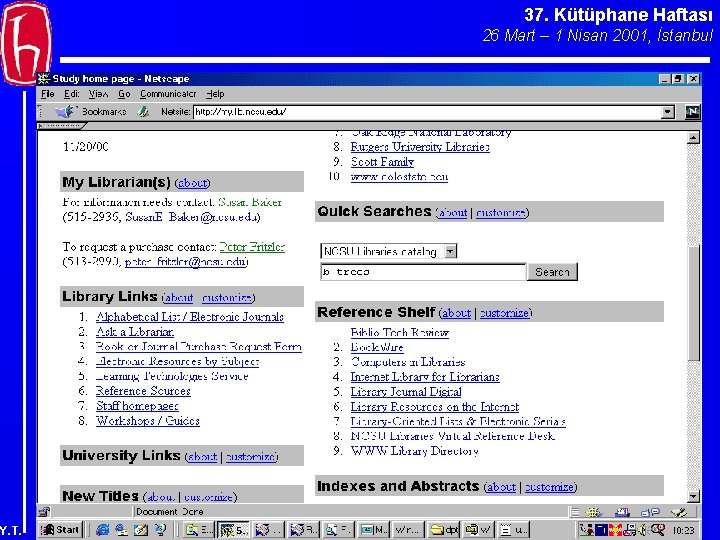Click 'Computers in Libraries' list entry
Image resolution: width=720 pixels, height=540 pixels.
(x=408, y=362)
